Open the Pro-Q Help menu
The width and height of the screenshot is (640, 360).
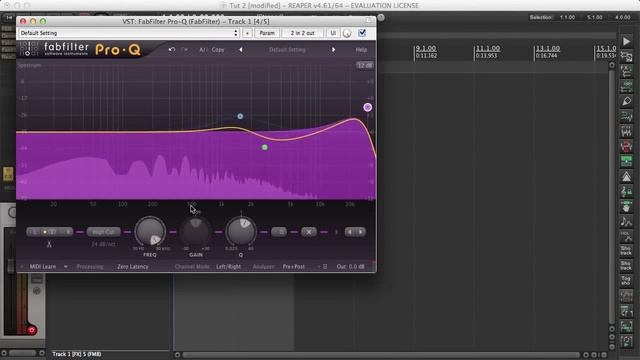pos(361,50)
